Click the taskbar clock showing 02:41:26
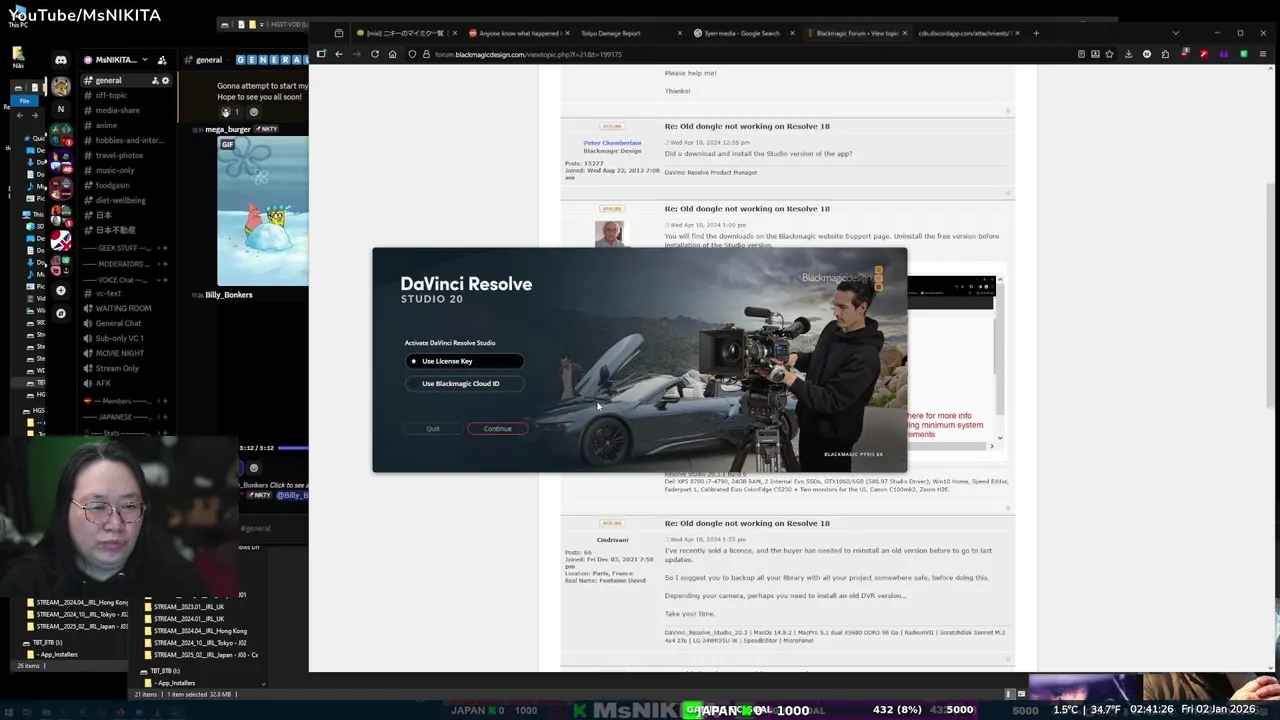 pyautogui.click(x=1162, y=710)
